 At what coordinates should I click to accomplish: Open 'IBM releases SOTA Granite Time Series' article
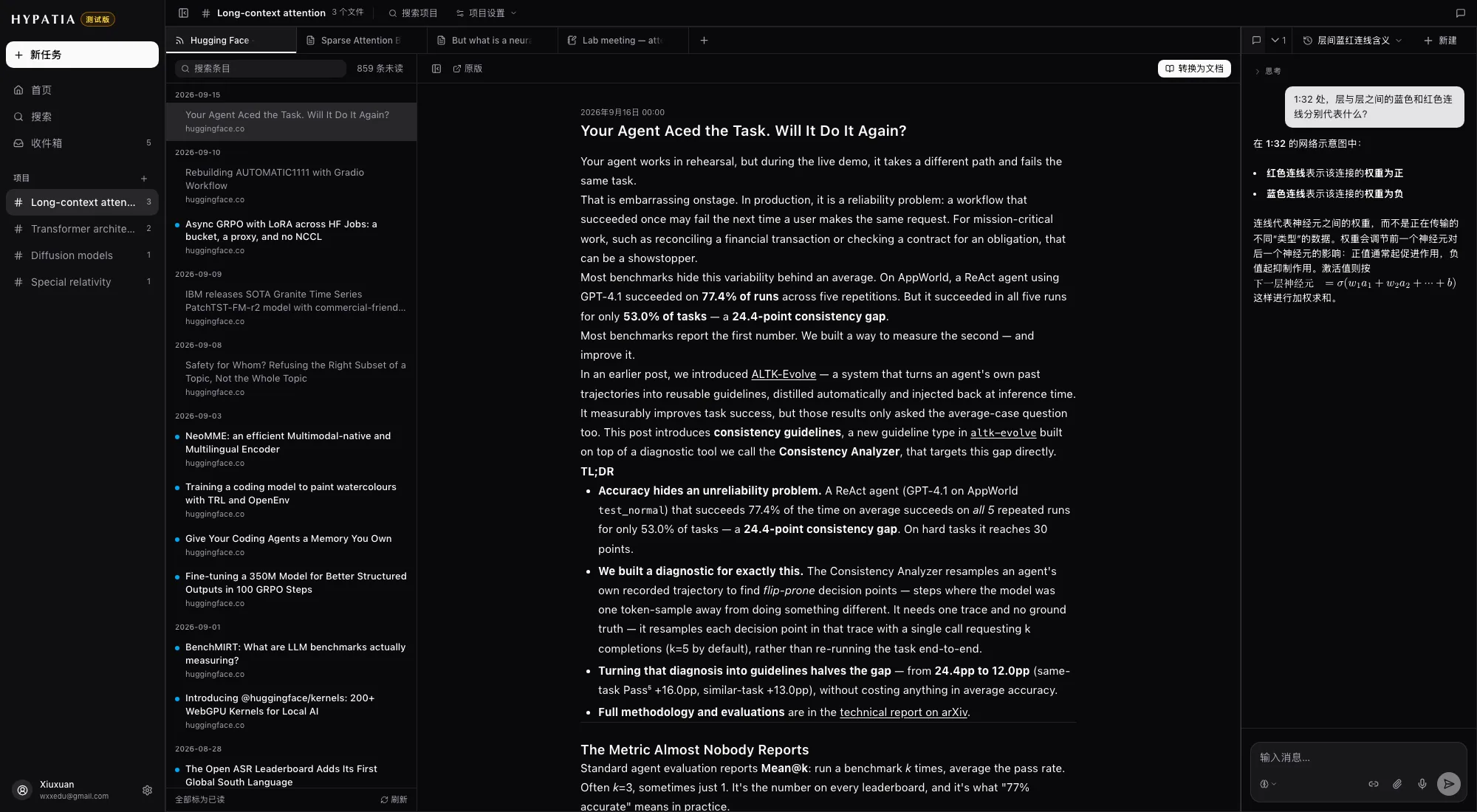pyautogui.click(x=291, y=307)
